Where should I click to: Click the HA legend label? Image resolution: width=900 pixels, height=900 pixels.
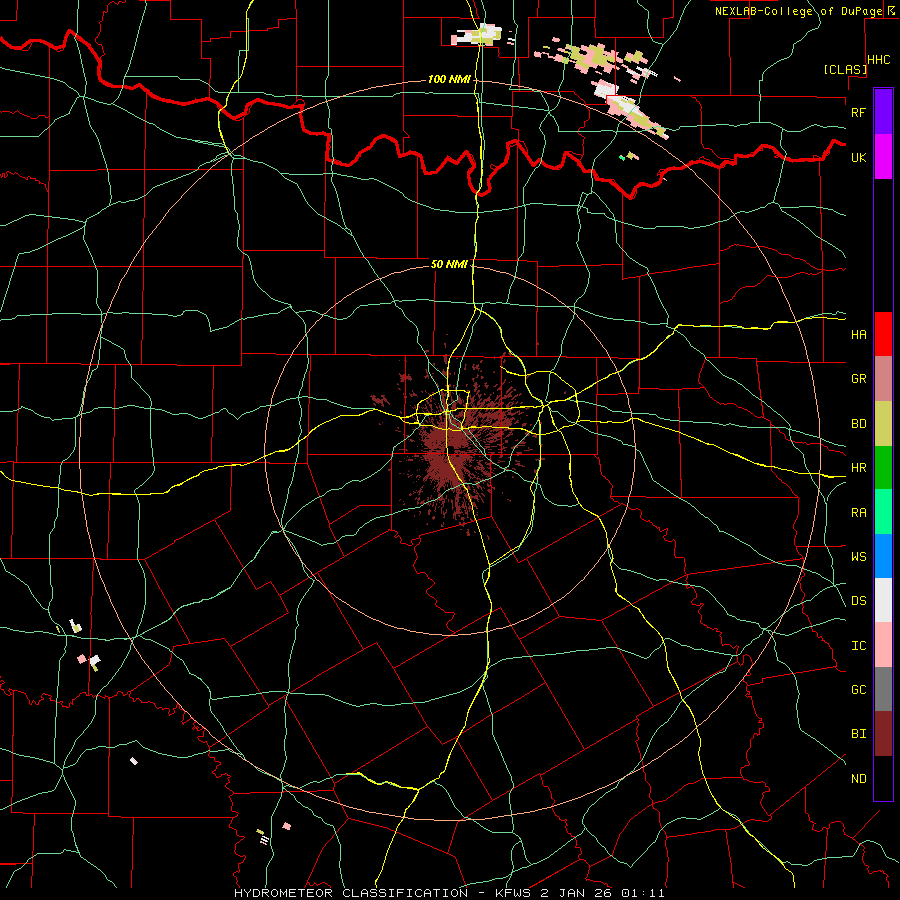click(x=858, y=335)
